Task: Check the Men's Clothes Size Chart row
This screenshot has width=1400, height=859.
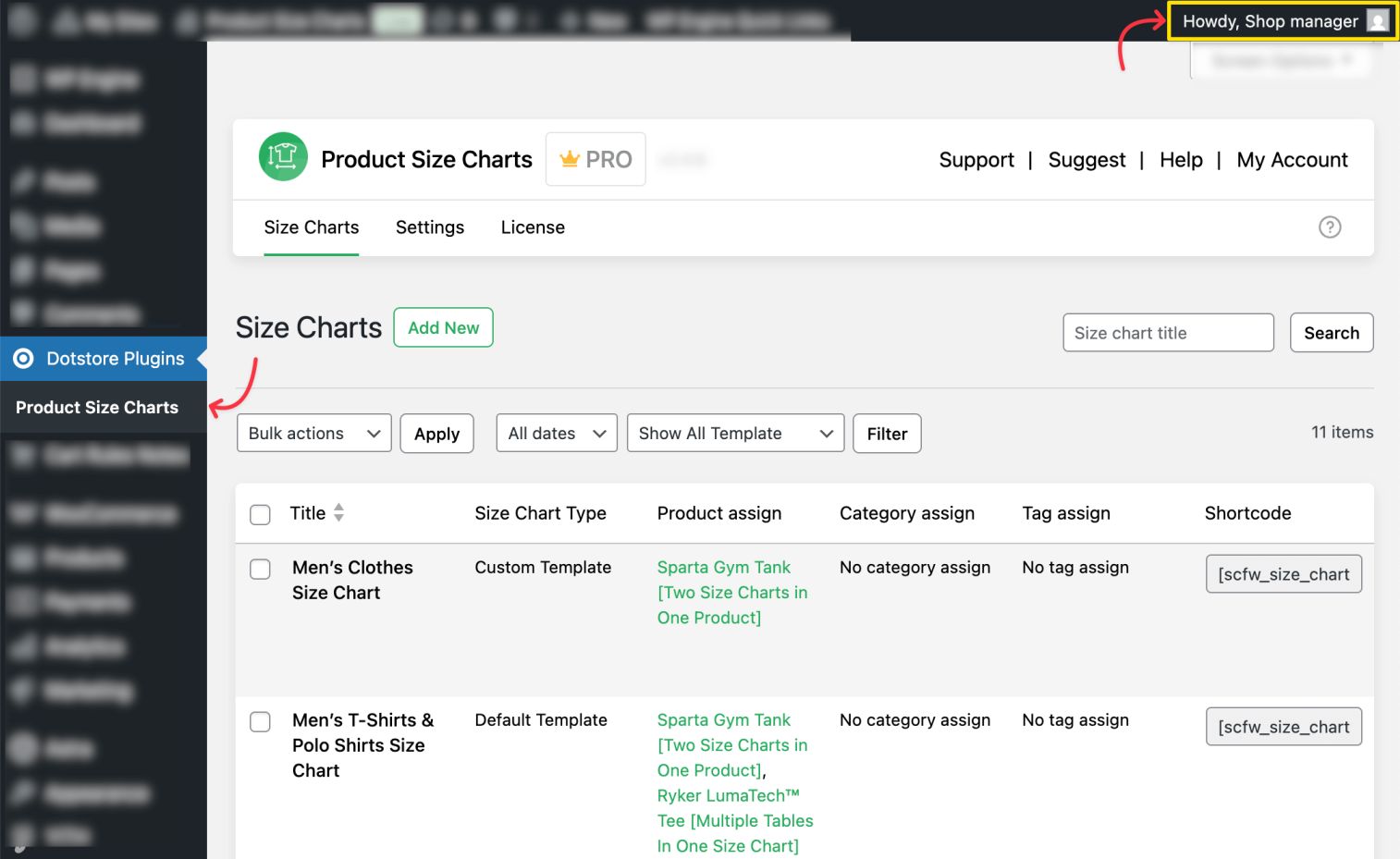Action: coord(261,569)
